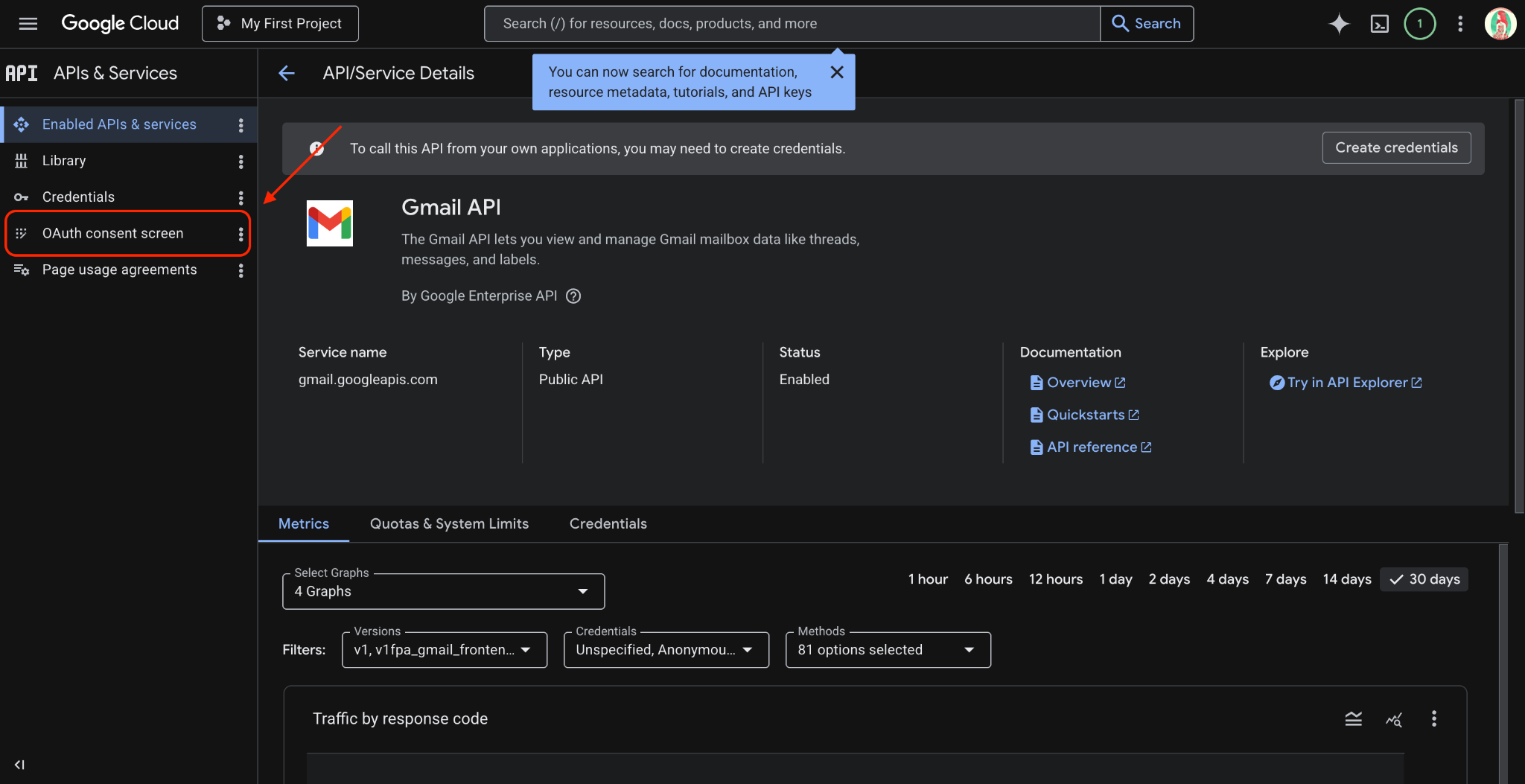Click the Enabled status value
1525x784 pixels.
pos(804,380)
